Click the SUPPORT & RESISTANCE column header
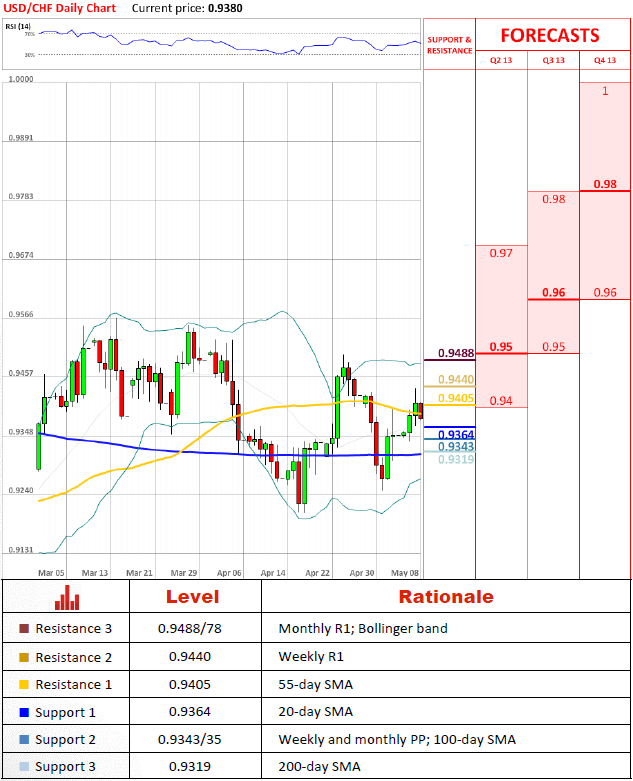This screenshot has height=781, width=633. [x=449, y=45]
